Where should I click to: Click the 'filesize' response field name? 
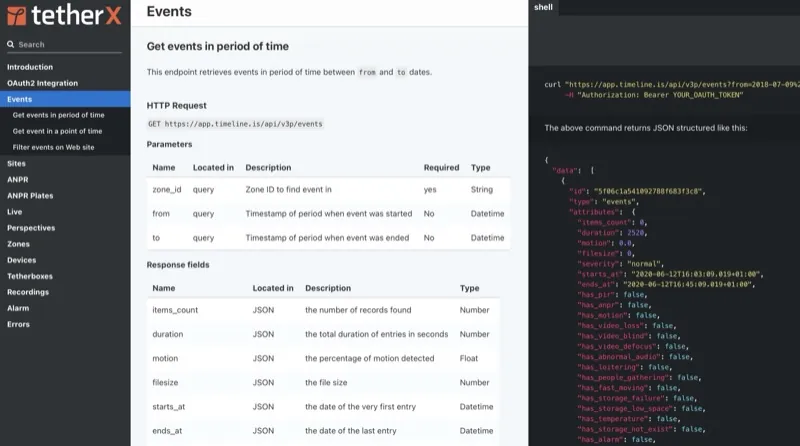[165, 383]
